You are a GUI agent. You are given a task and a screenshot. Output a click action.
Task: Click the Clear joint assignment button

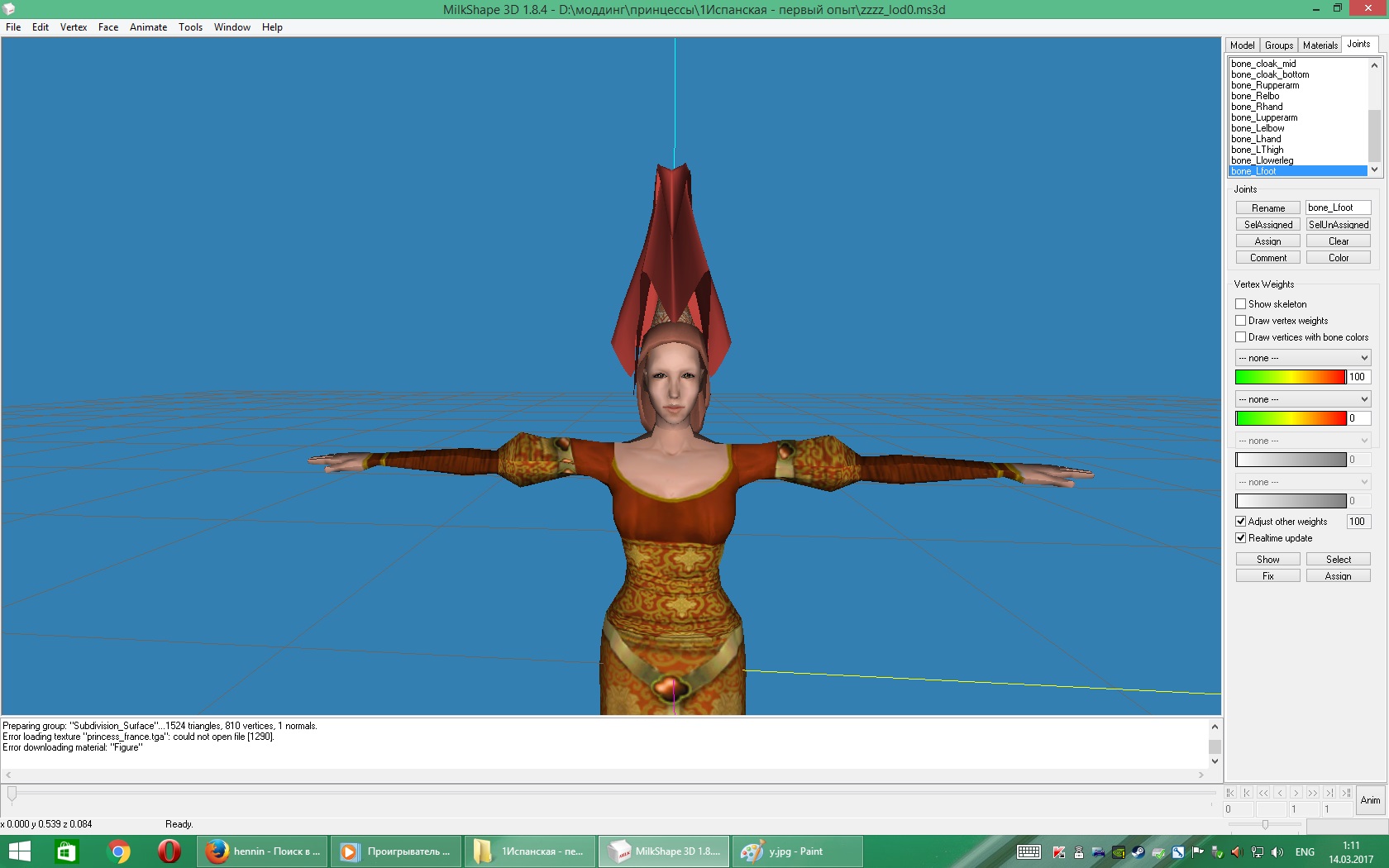1339,241
